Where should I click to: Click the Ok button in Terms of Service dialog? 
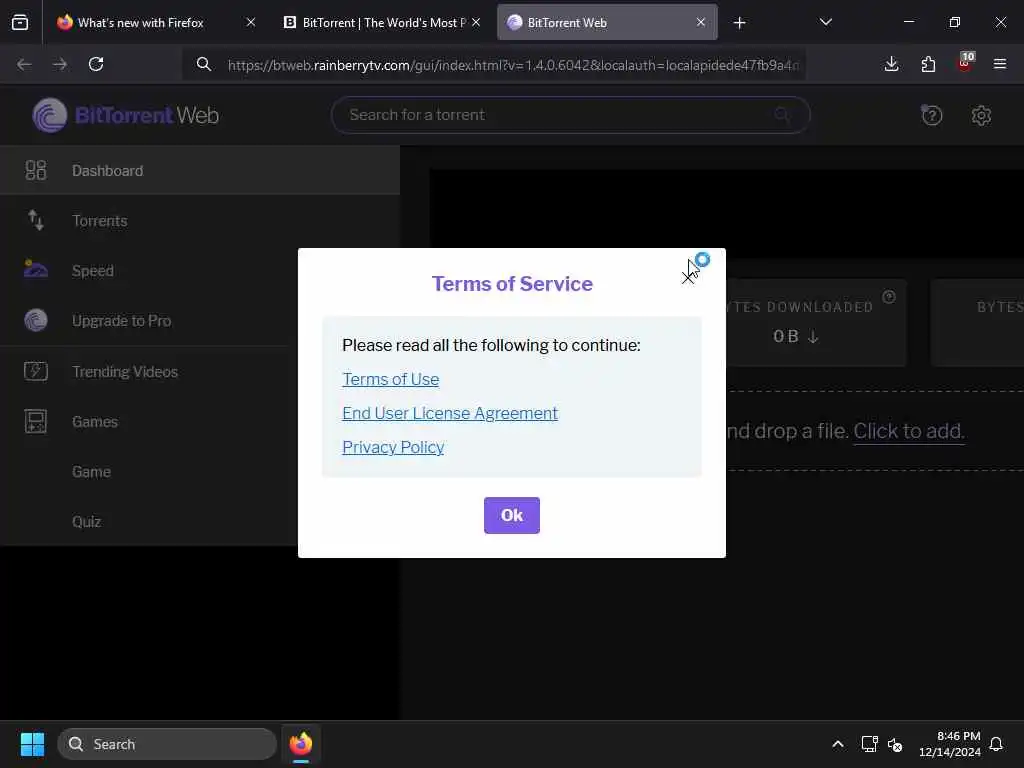tap(511, 515)
